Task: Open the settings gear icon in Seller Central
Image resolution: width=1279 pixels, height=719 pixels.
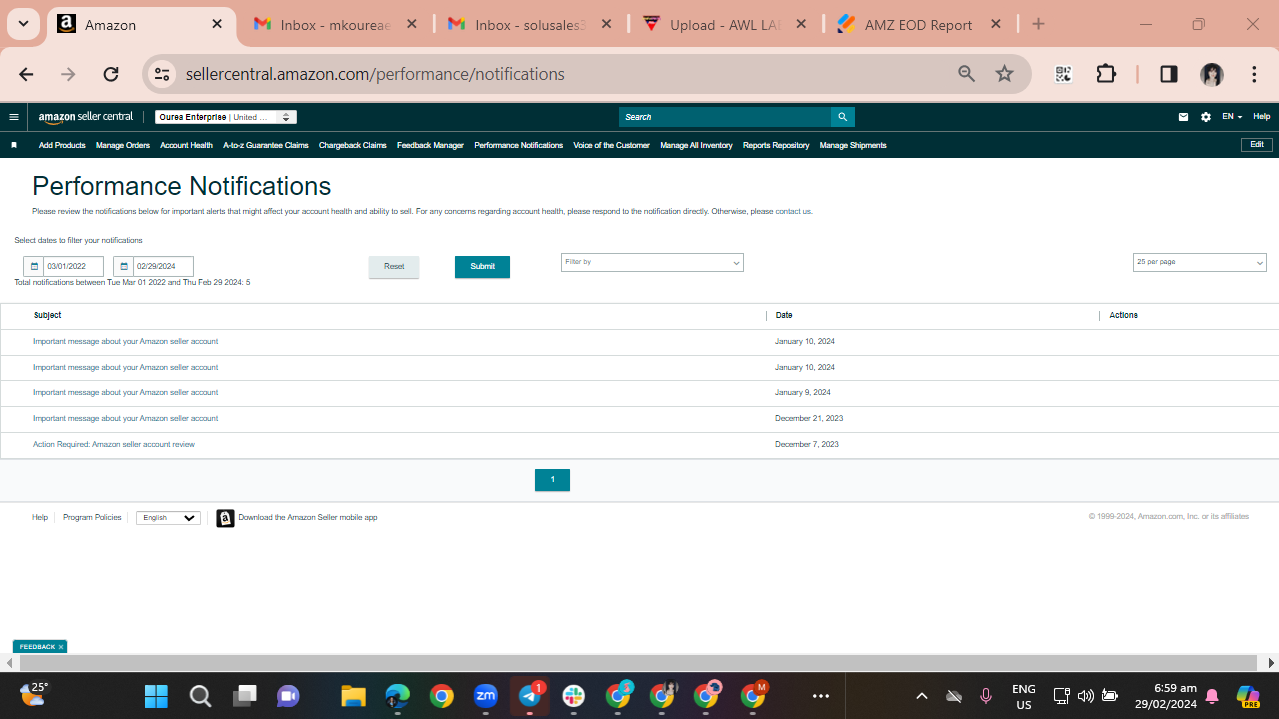Action: coord(1206,117)
